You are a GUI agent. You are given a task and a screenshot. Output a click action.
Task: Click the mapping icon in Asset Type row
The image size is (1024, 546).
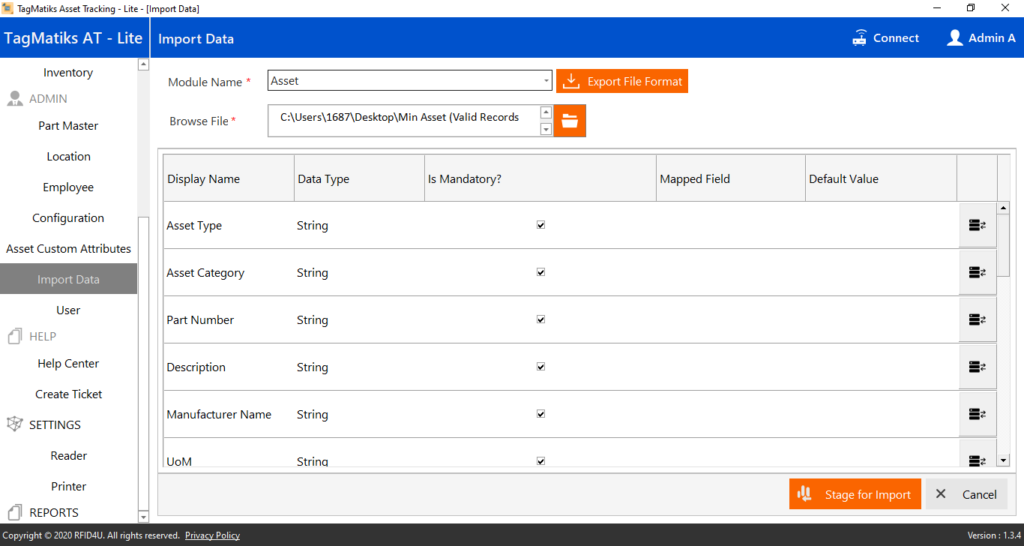click(x=977, y=225)
